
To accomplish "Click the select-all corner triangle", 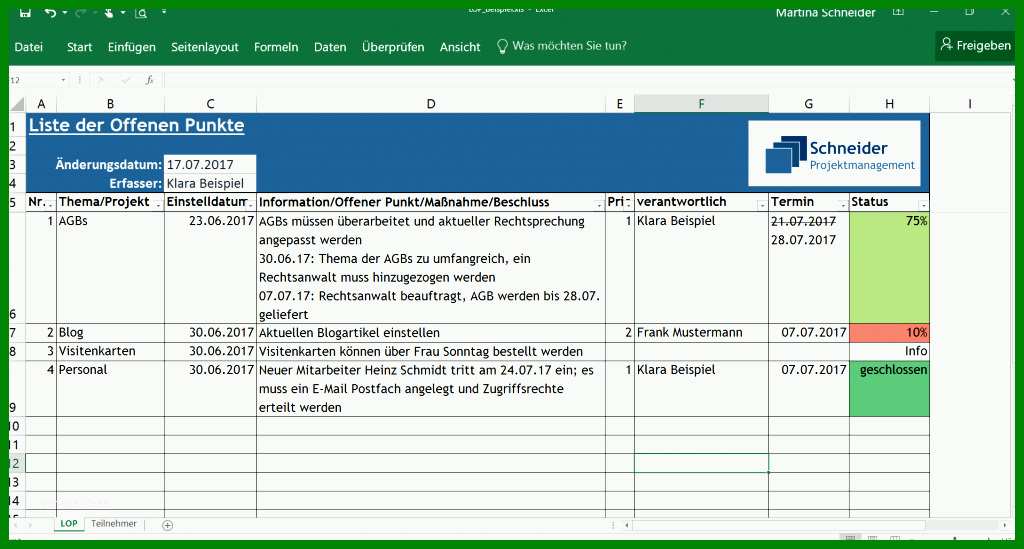I will 18,104.
